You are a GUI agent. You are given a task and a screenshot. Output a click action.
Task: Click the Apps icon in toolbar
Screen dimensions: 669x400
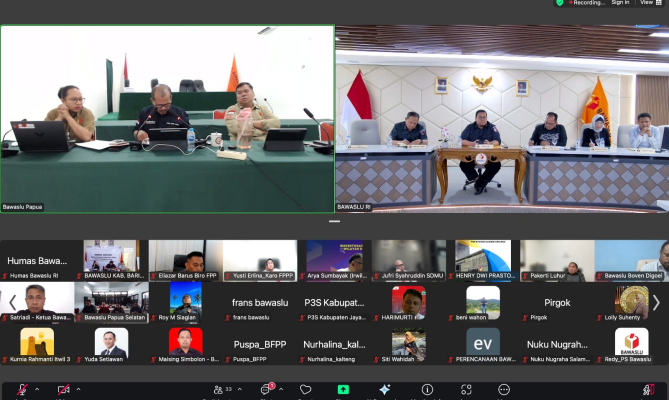468,390
